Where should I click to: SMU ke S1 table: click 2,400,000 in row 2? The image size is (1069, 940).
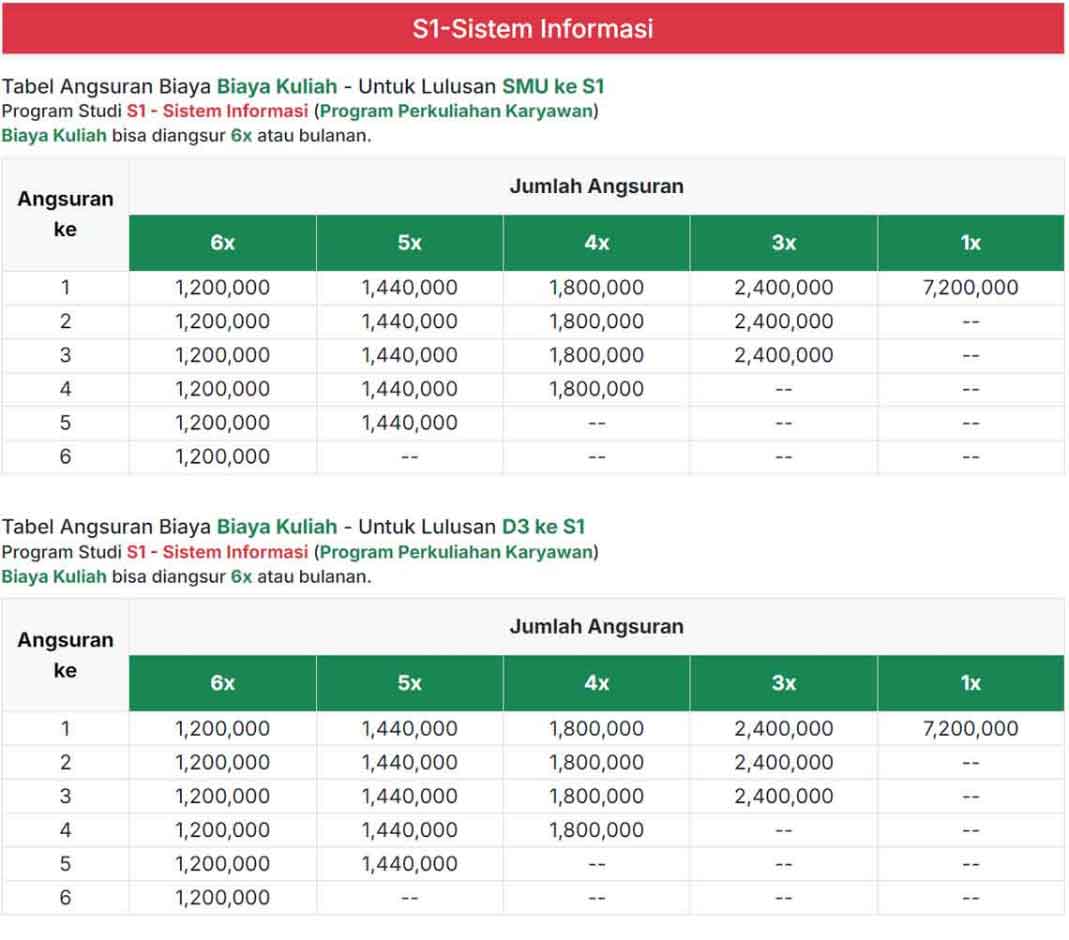point(784,321)
